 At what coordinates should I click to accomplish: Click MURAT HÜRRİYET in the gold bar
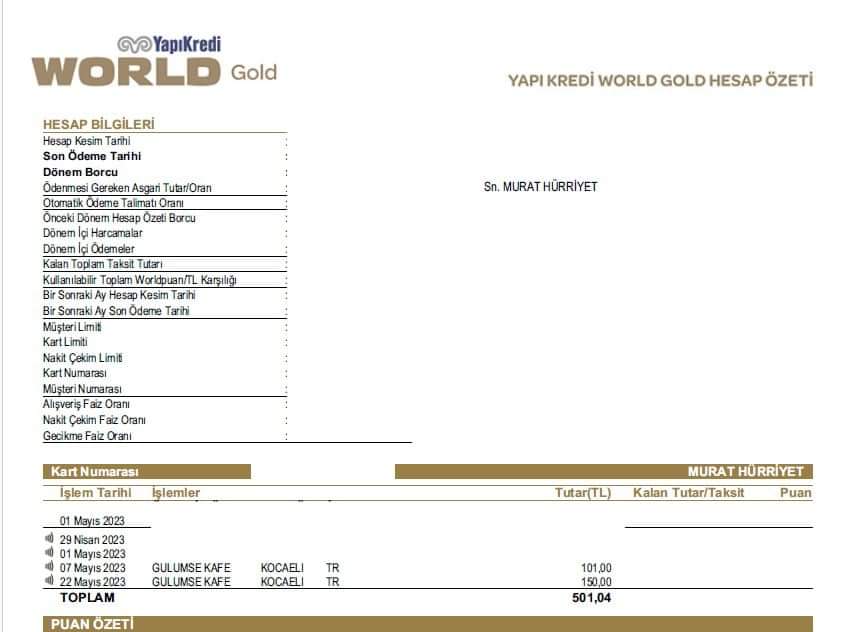(x=745, y=472)
